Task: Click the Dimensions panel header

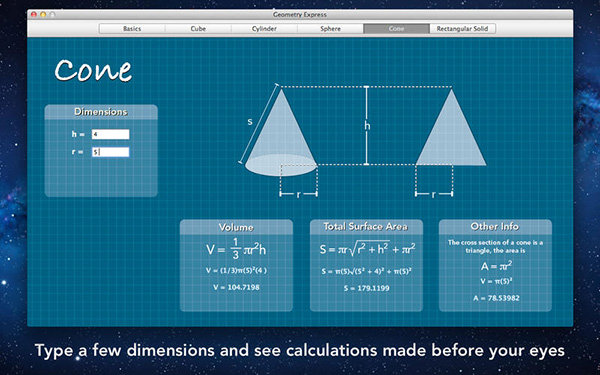Action: (101, 112)
